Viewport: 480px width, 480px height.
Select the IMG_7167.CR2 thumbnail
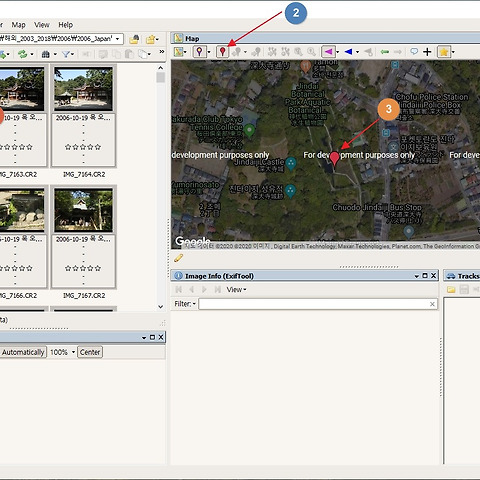pyautogui.click(x=83, y=210)
